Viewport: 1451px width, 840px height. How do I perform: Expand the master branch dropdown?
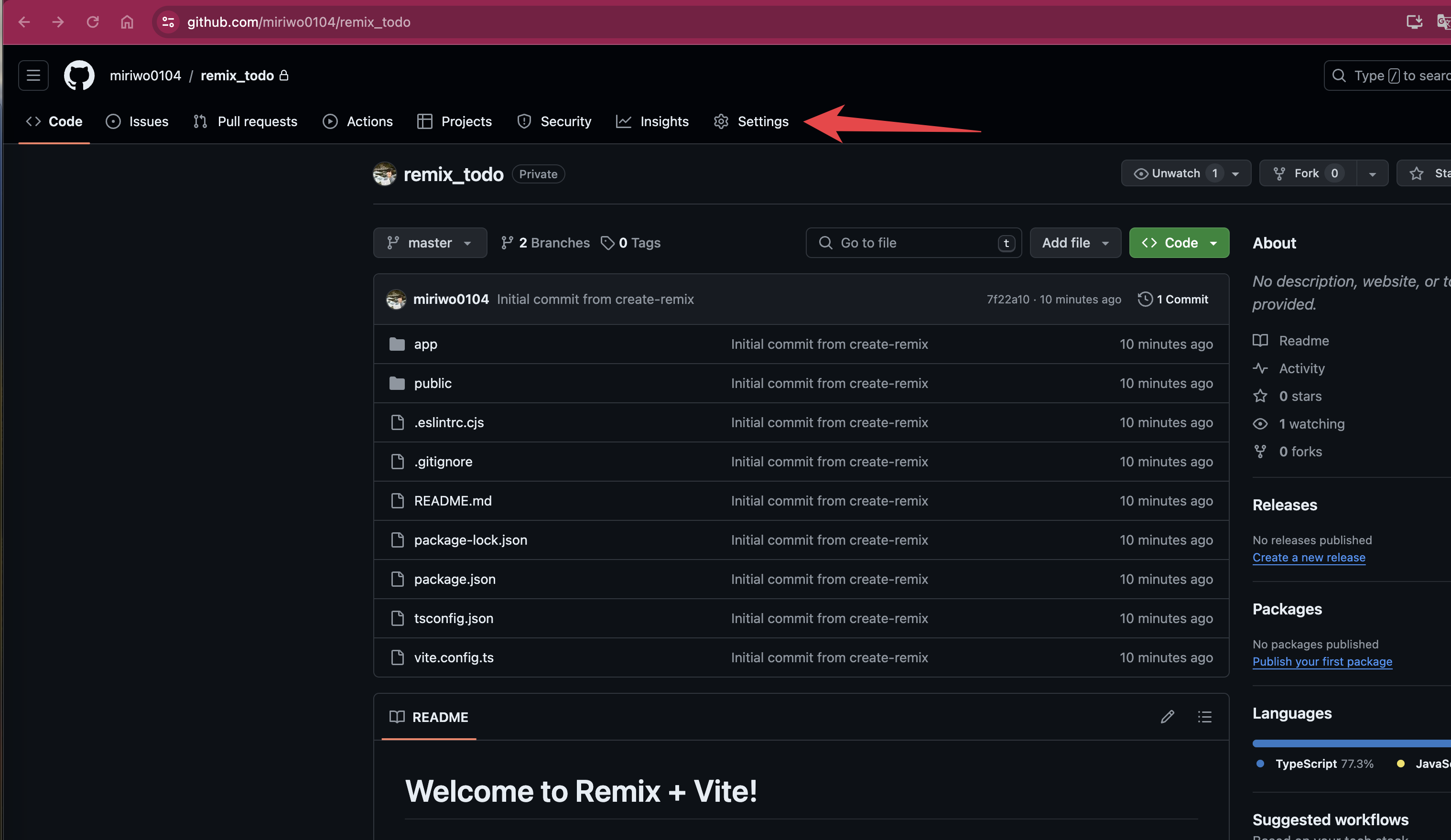click(430, 243)
